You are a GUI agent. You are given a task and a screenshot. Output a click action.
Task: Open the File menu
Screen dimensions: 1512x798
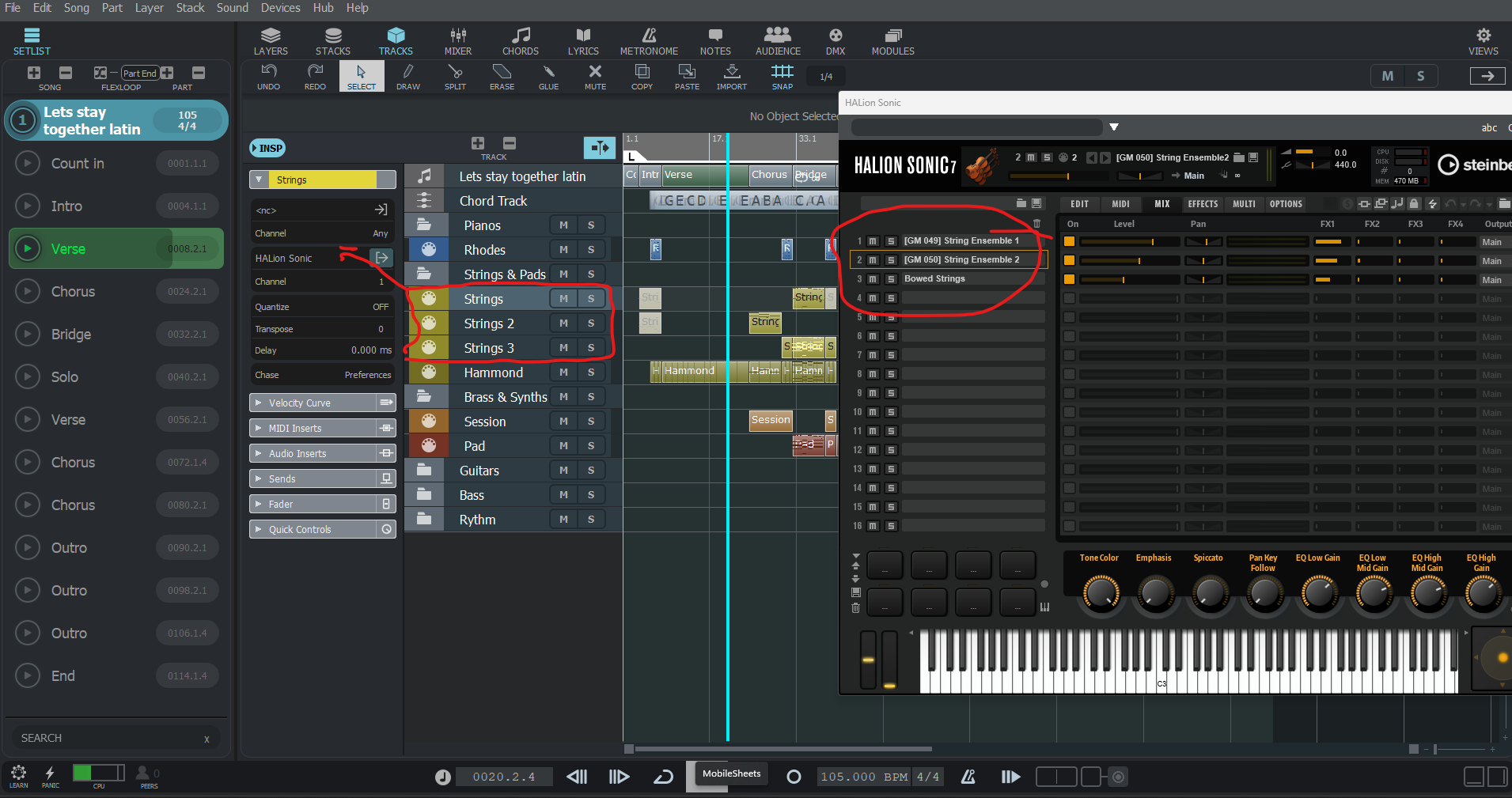[13, 8]
